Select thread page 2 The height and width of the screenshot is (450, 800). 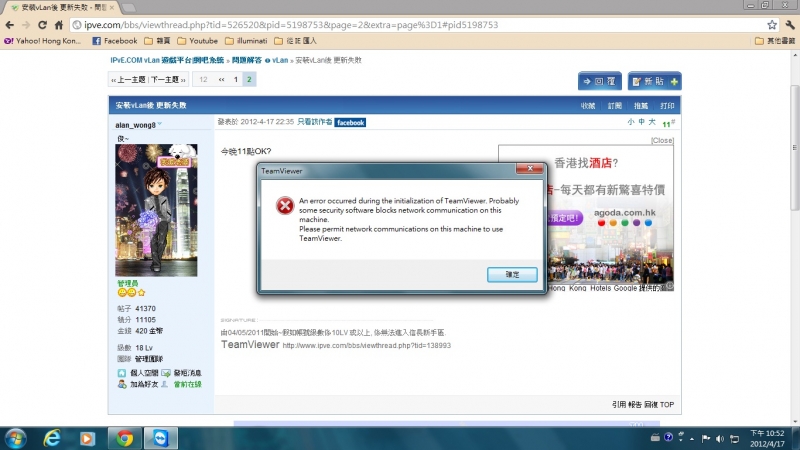coord(249,80)
